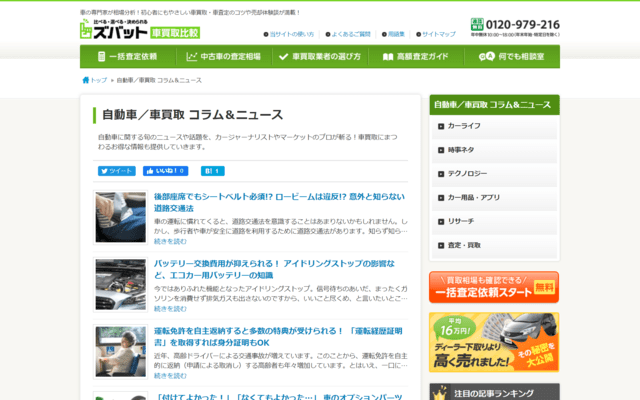Open article 付けてよかった！ オプションパーツ title
The image size is (640, 400).
279,397
